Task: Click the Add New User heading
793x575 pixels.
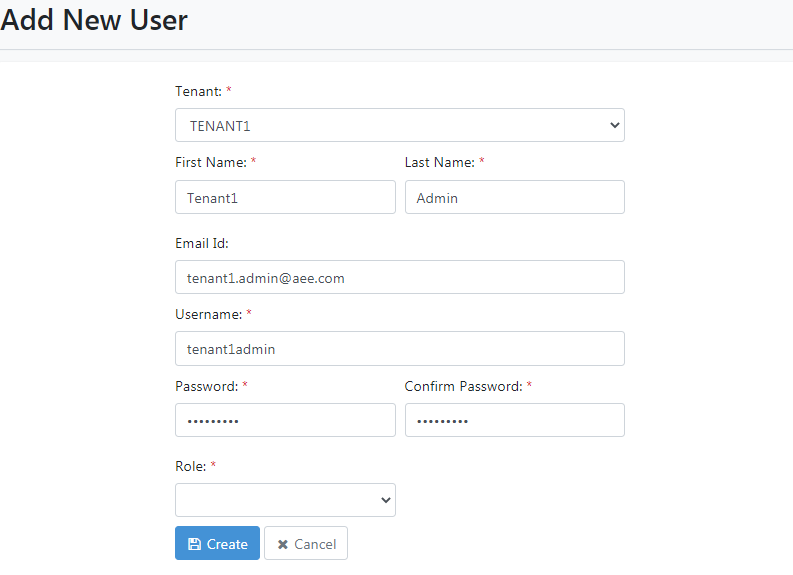Action: coord(94,20)
